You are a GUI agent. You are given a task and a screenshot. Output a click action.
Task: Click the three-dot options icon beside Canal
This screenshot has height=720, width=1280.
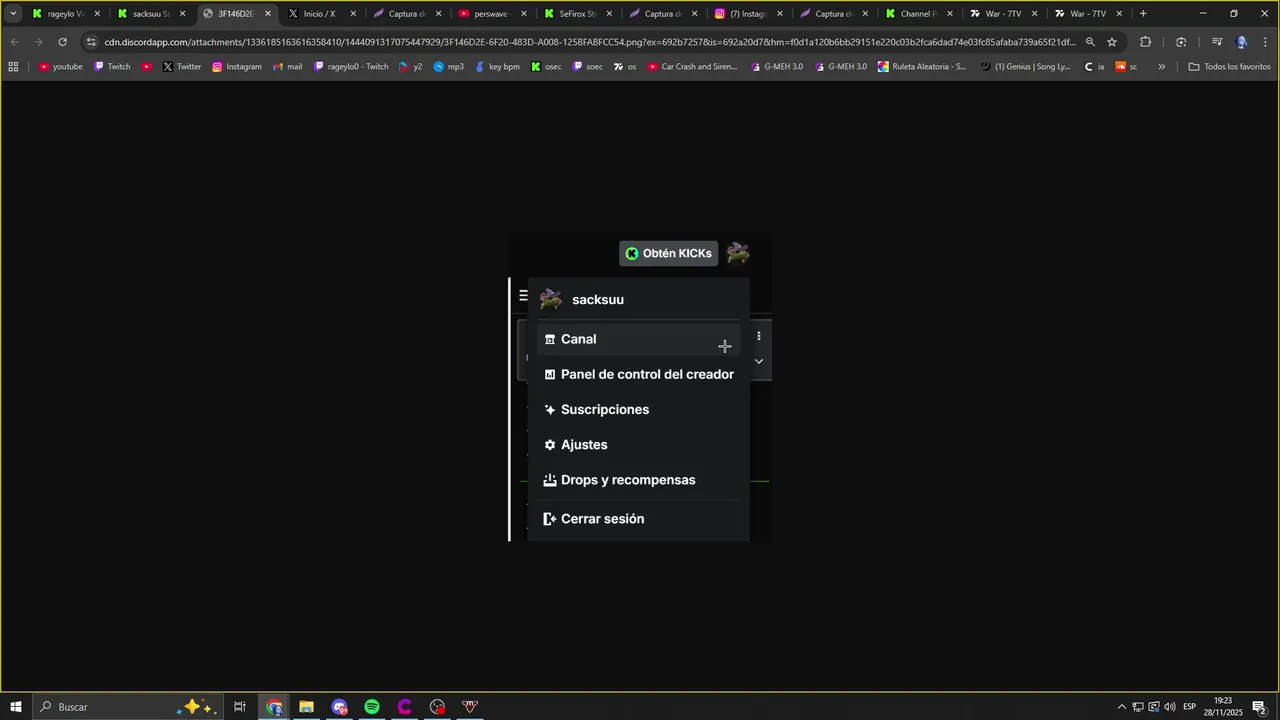point(759,336)
